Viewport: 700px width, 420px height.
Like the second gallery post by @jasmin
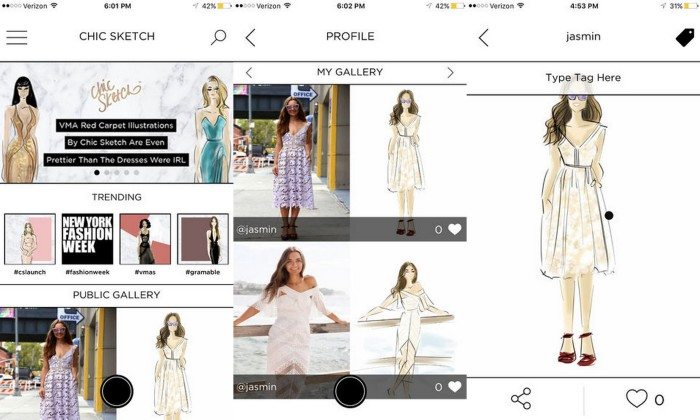[455, 387]
